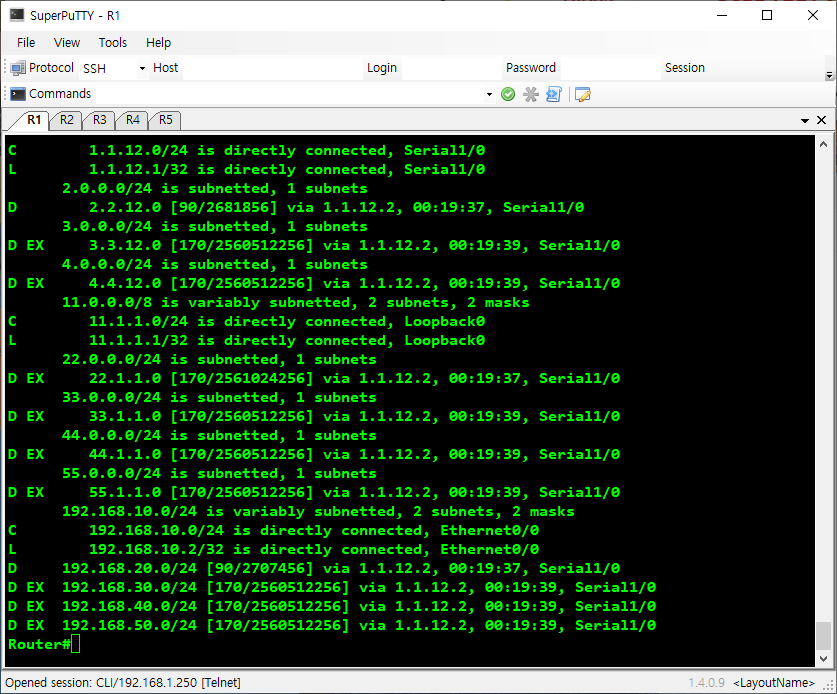
Task: Close the active R1 tab with X
Action: pyautogui.click(x=822, y=120)
